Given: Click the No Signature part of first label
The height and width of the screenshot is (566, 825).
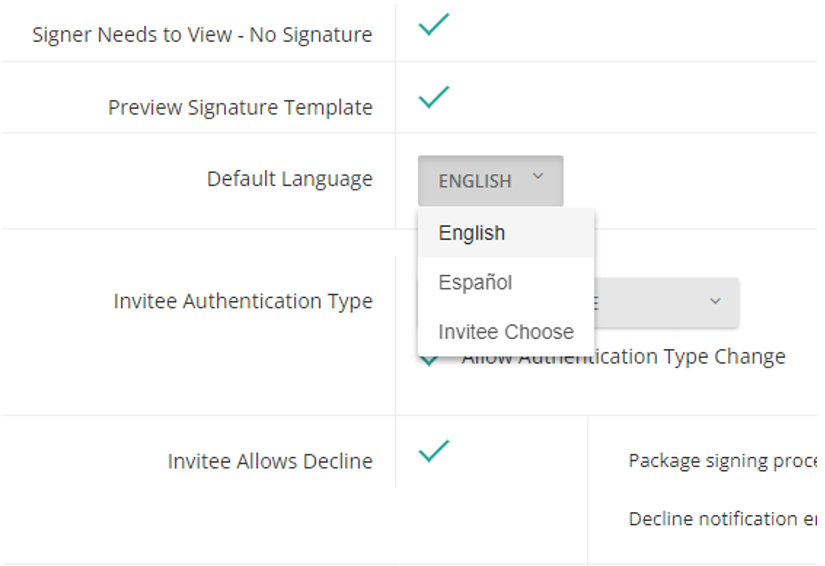Looking at the screenshot, I should pos(310,35).
